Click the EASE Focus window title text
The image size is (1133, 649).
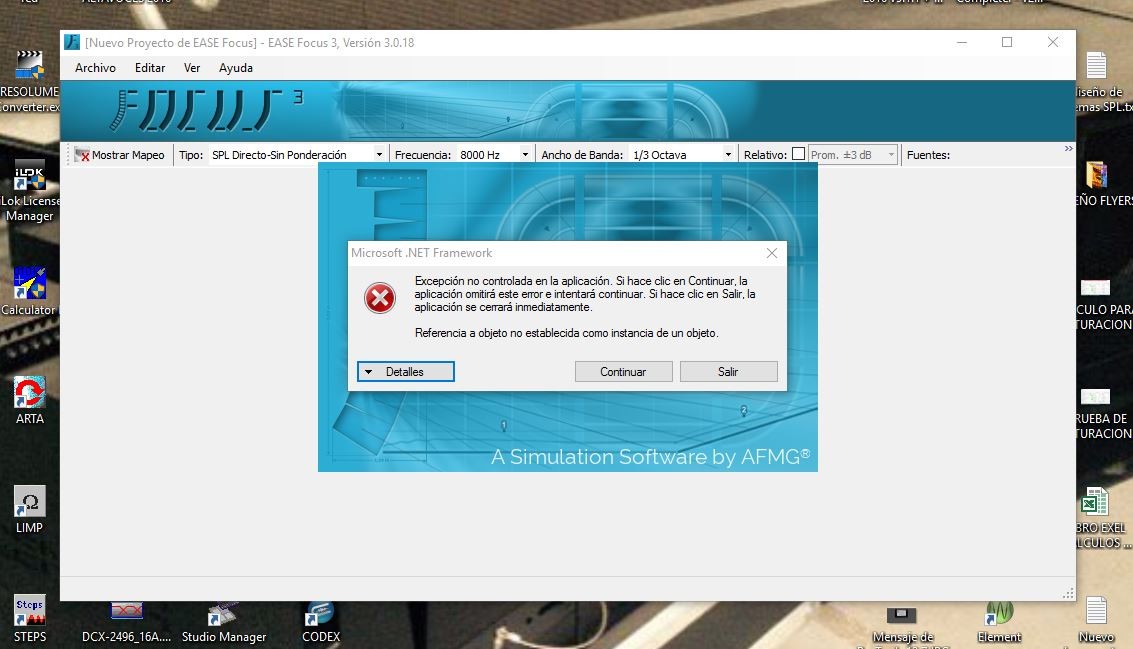tap(249, 43)
